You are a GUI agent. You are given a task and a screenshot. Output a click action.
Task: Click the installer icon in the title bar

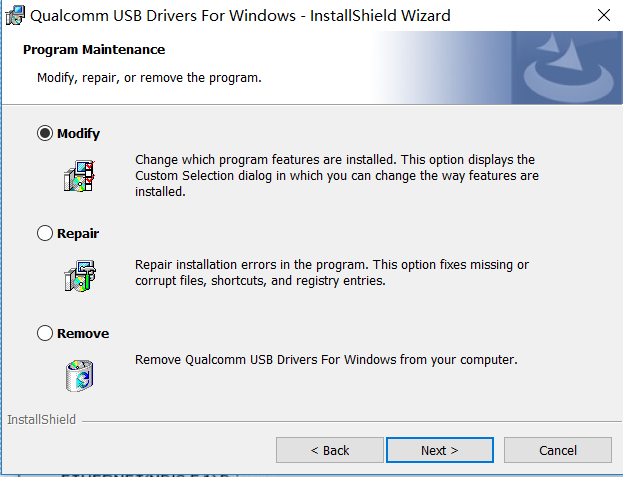15,15
